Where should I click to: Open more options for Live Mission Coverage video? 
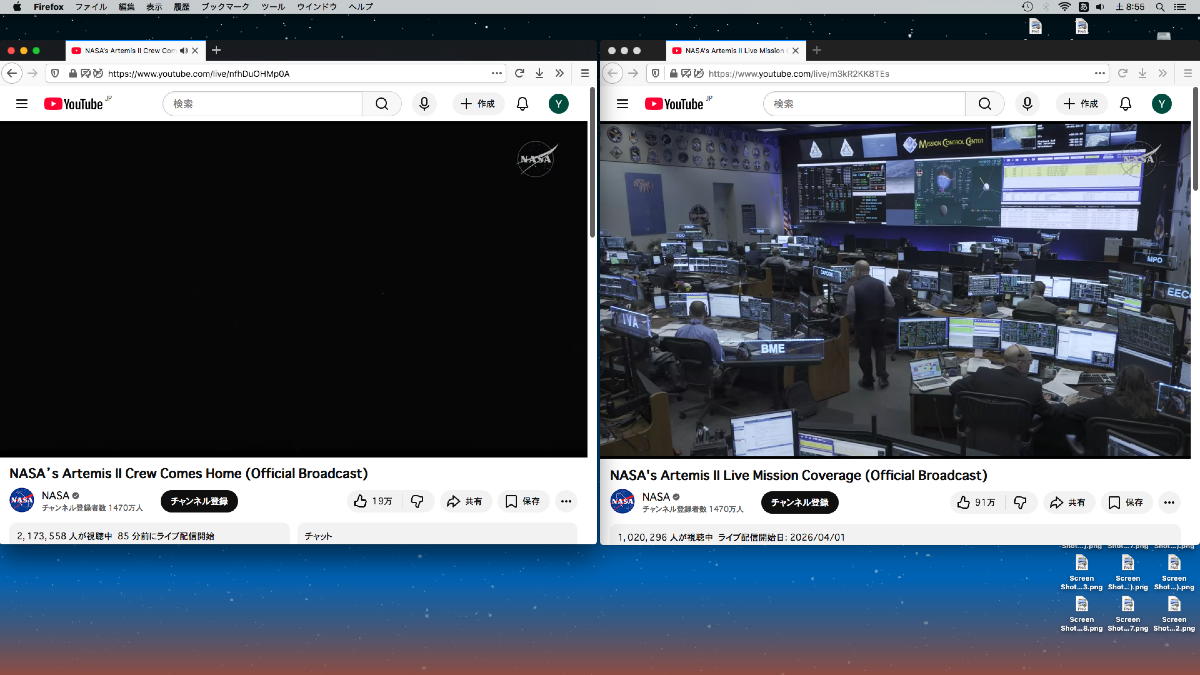(x=1169, y=502)
